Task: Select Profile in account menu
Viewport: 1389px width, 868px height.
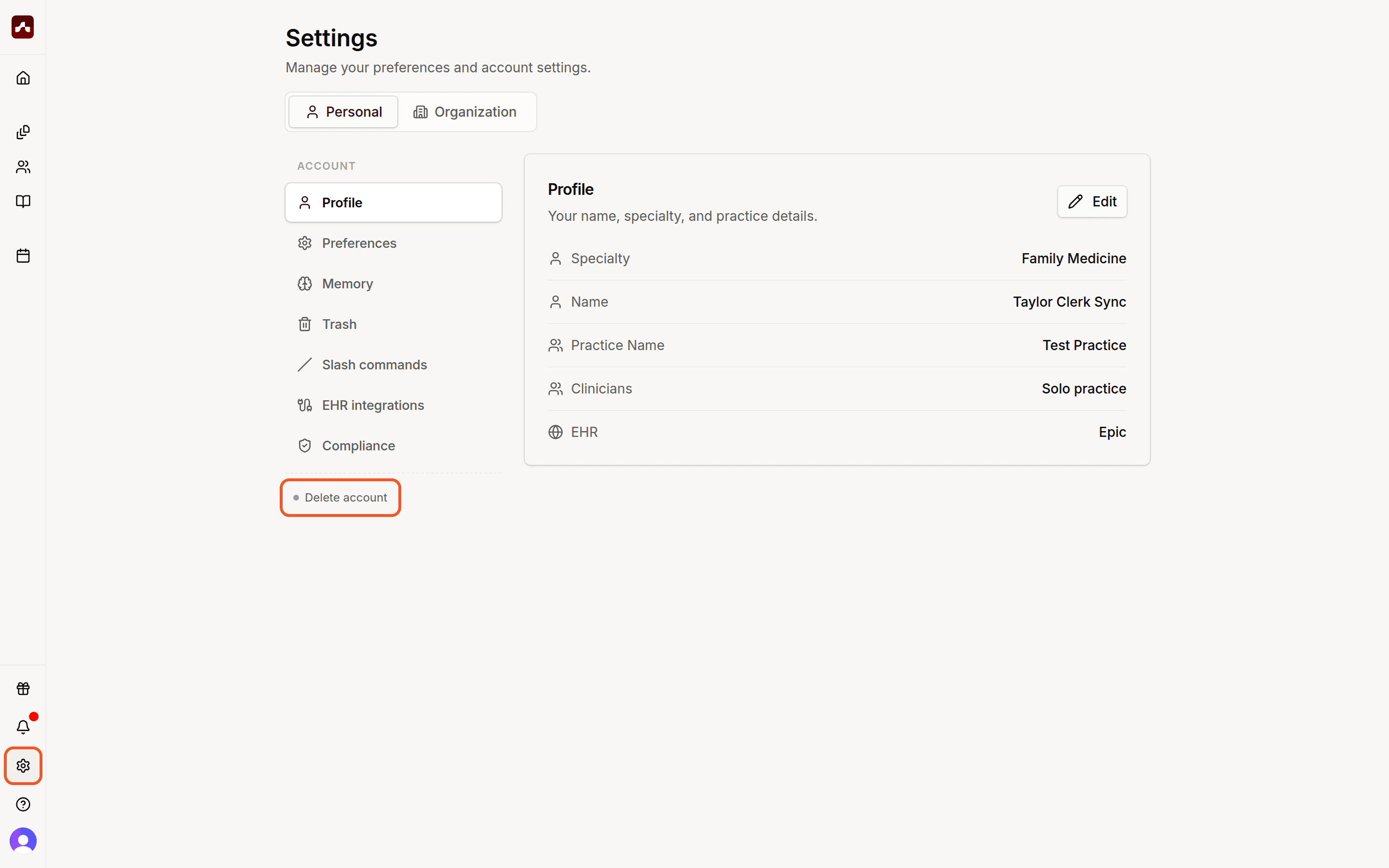Action: click(x=393, y=203)
